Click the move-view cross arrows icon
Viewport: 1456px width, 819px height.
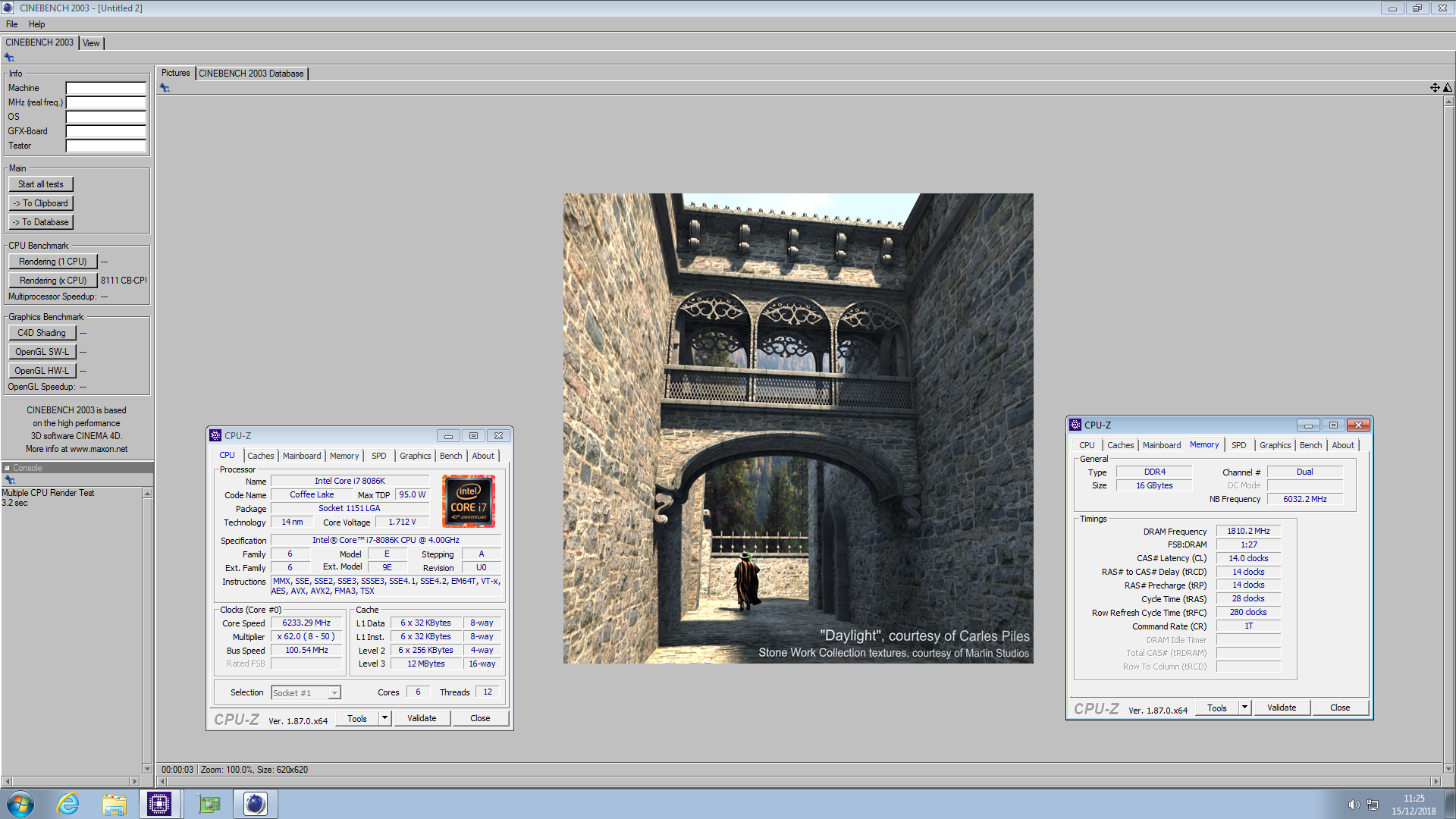coord(1435,88)
